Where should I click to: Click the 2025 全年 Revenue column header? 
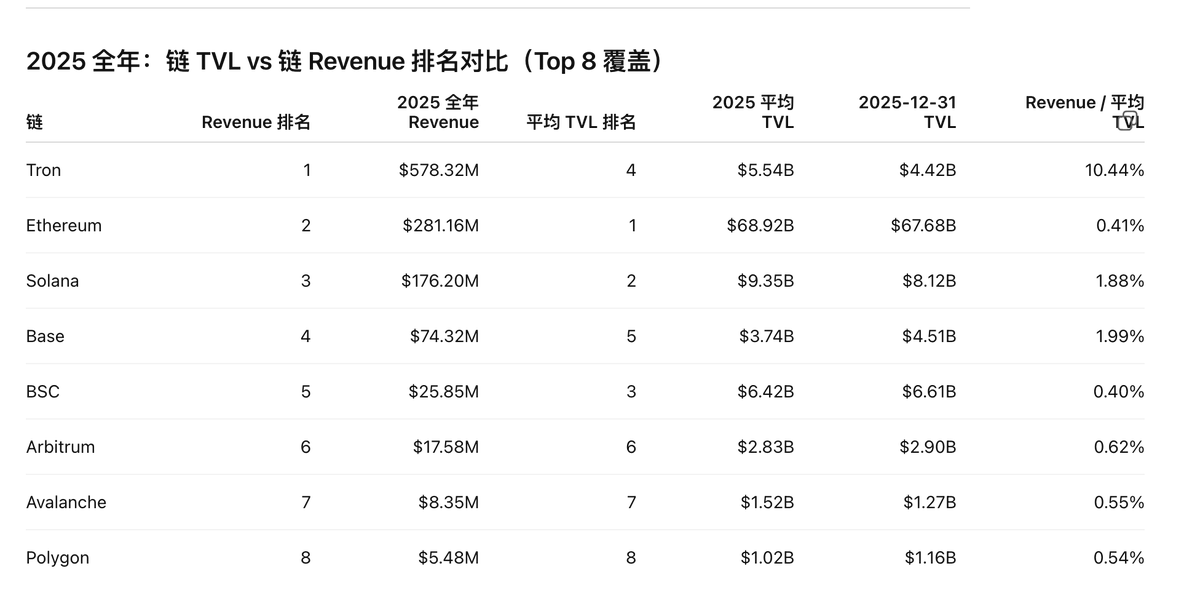pyautogui.click(x=438, y=112)
